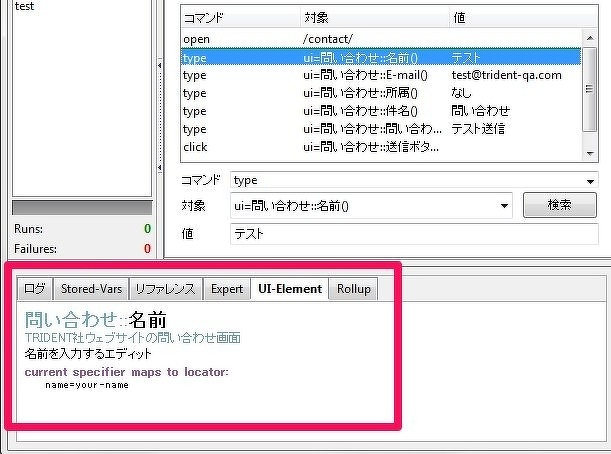This screenshot has width=611, height=454.
Task: Click the 値 input field
Action: coord(413,233)
